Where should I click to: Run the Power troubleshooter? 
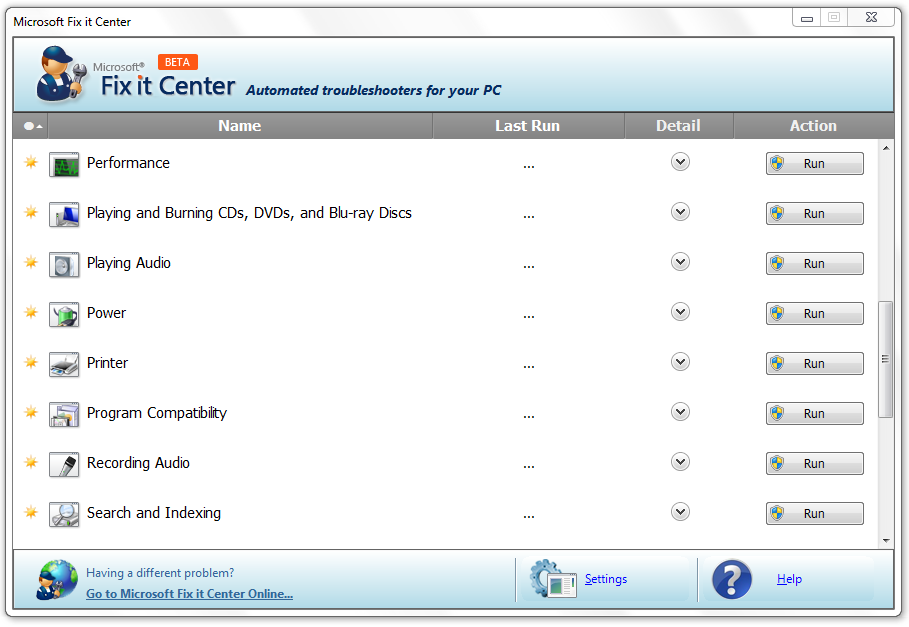coord(815,314)
